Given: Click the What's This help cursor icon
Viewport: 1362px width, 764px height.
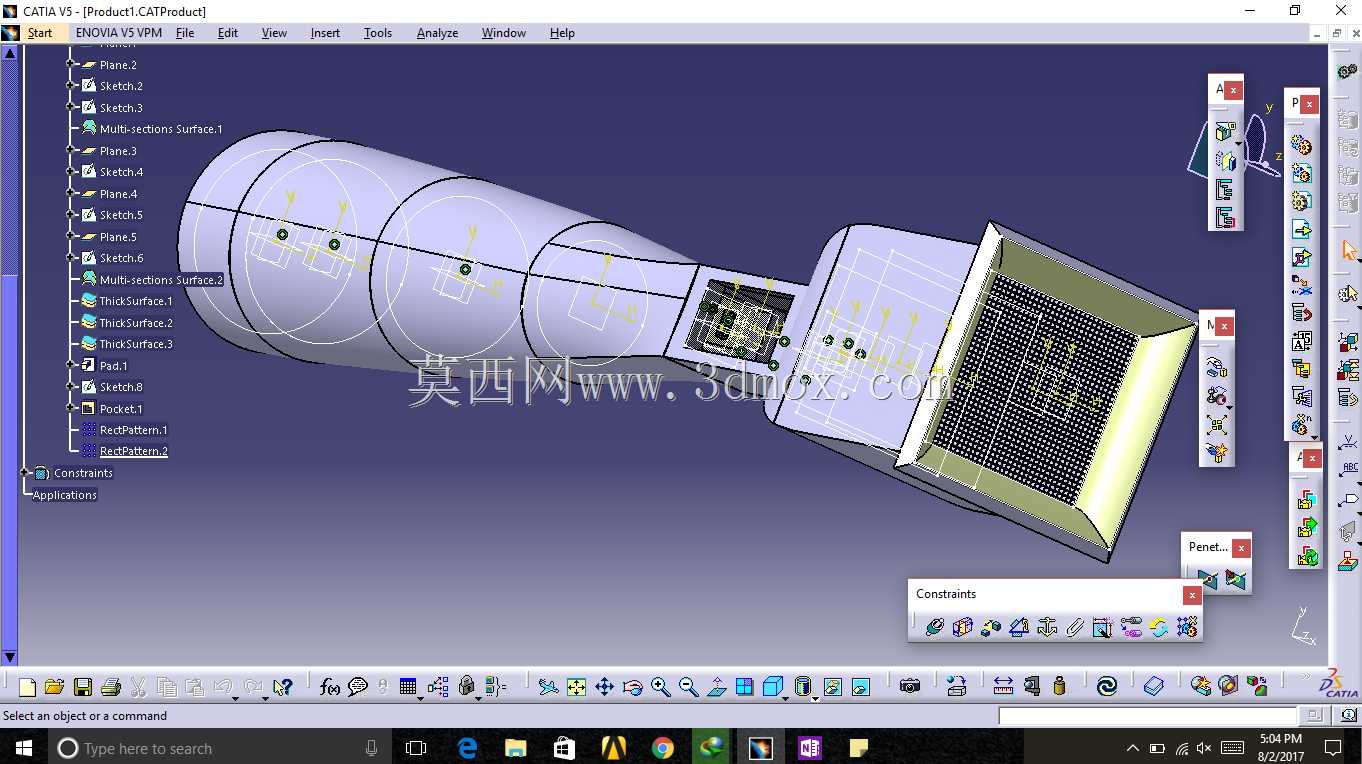Looking at the screenshot, I should pos(283,687).
